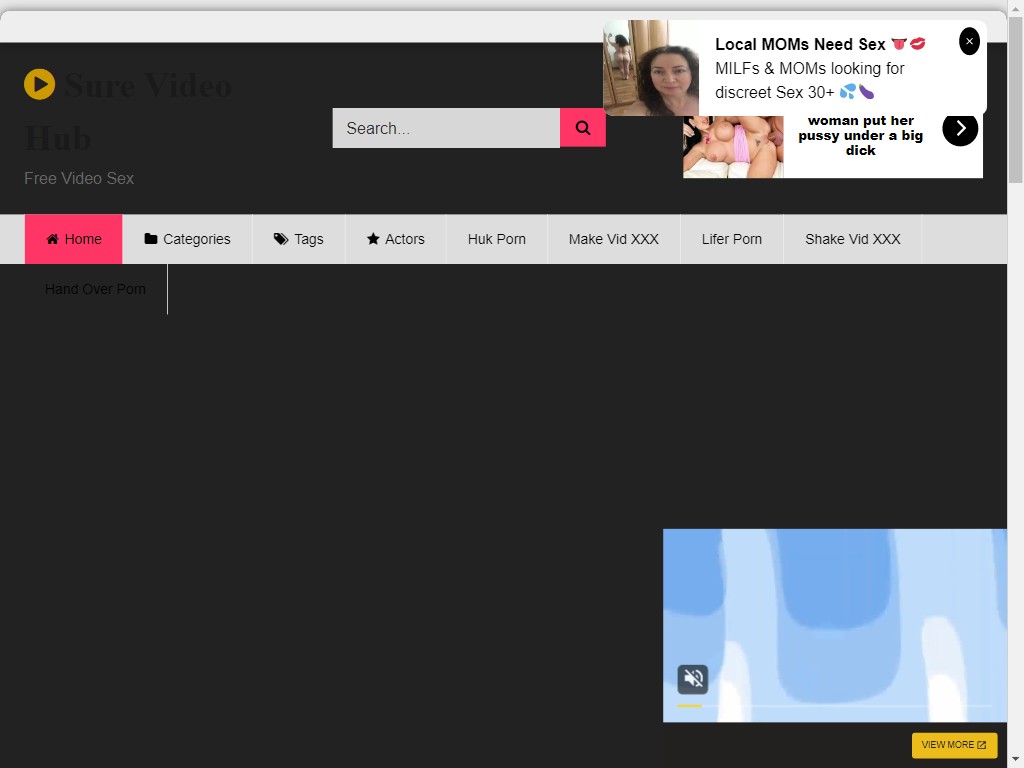Click the round arrow on the banner ad
The width and height of the screenshot is (1024, 768).
[960, 128]
